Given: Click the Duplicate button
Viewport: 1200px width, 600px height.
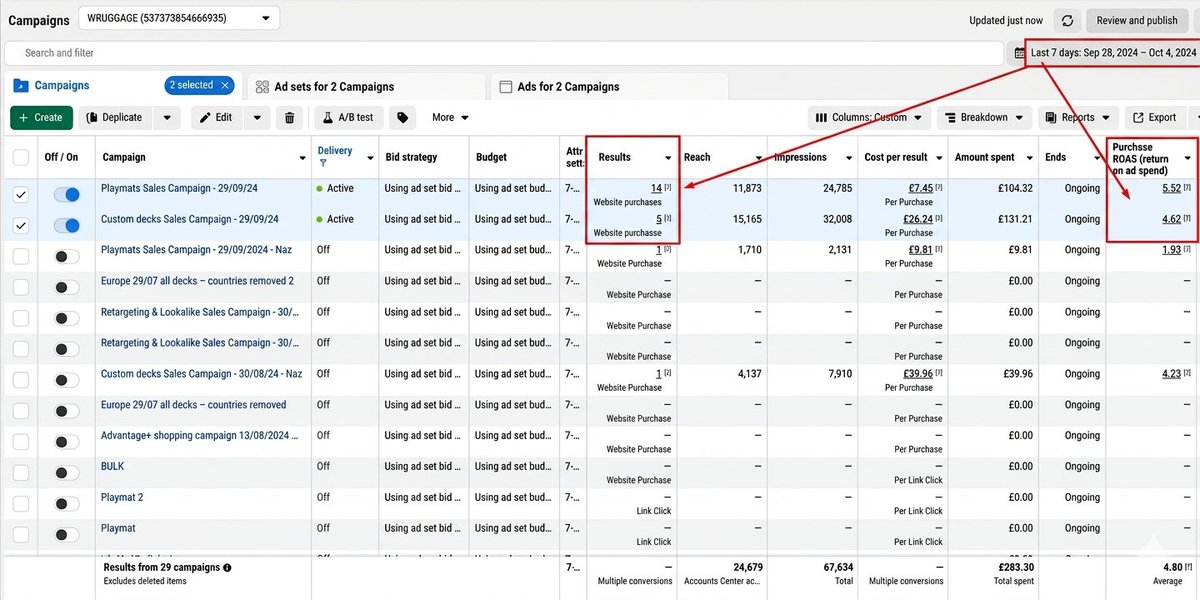Looking at the screenshot, I should (117, 117).
